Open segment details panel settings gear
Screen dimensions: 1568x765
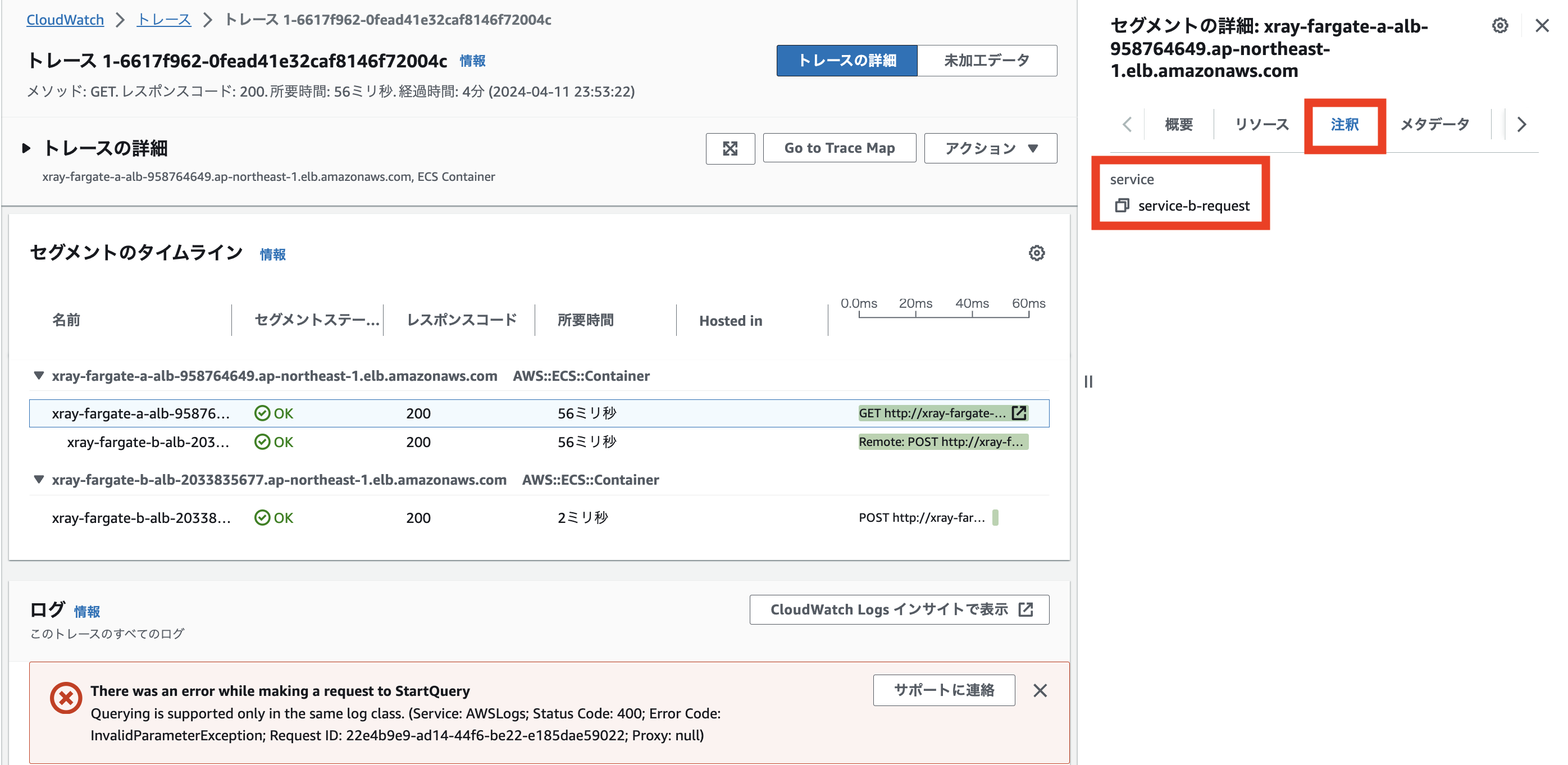coord(1499,26)
